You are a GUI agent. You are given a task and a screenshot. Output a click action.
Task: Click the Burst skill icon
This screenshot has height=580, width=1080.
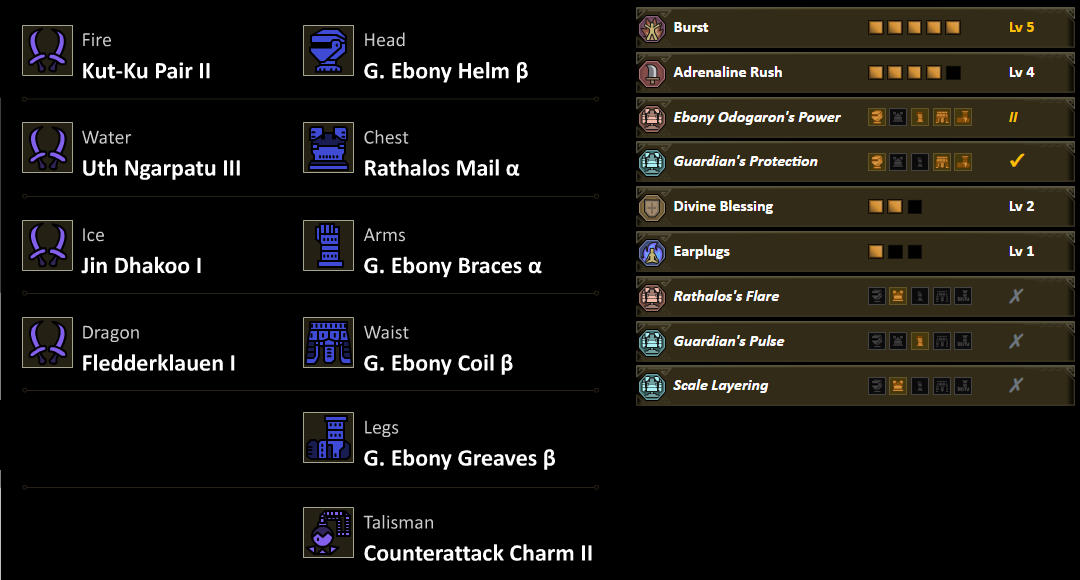coord(652,28)
